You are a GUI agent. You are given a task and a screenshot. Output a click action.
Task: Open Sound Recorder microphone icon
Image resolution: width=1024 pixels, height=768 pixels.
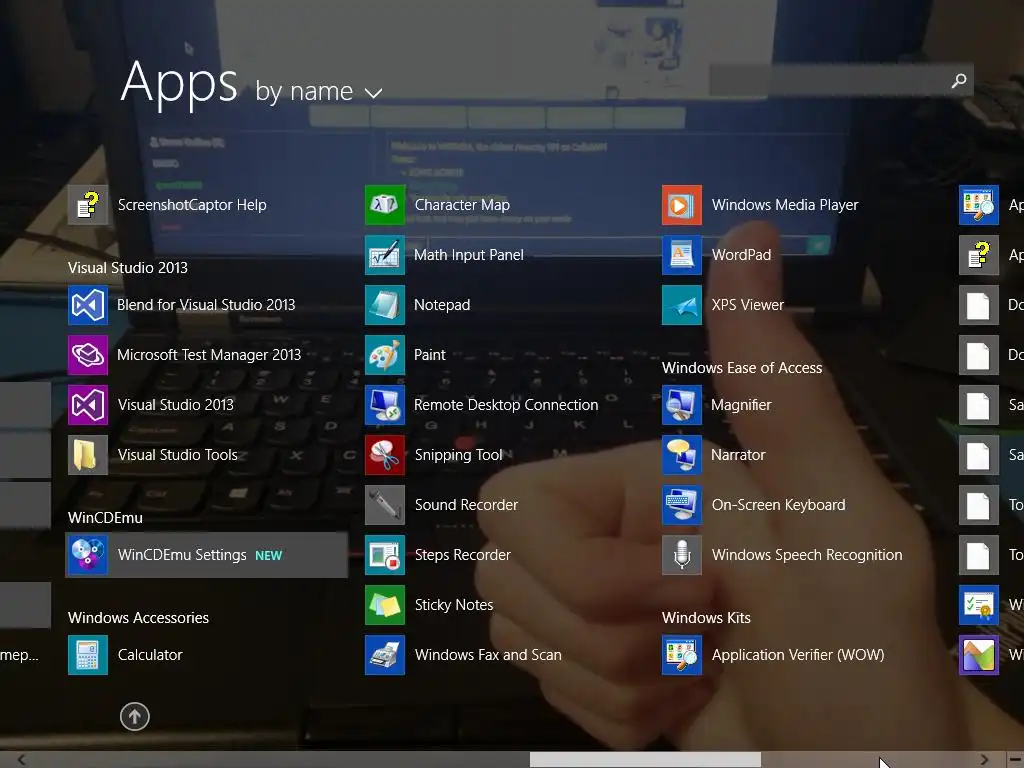pyautogui.click(x=385, y=505)
